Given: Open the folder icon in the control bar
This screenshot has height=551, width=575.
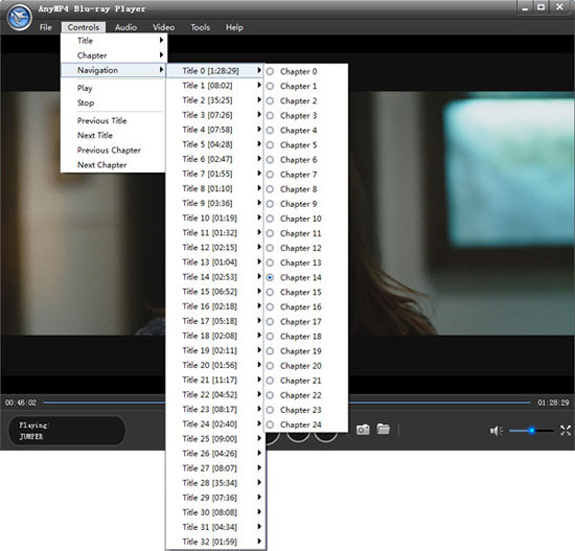Looking at the screenshot, I should pyautogui.click(x=383, y=429).
